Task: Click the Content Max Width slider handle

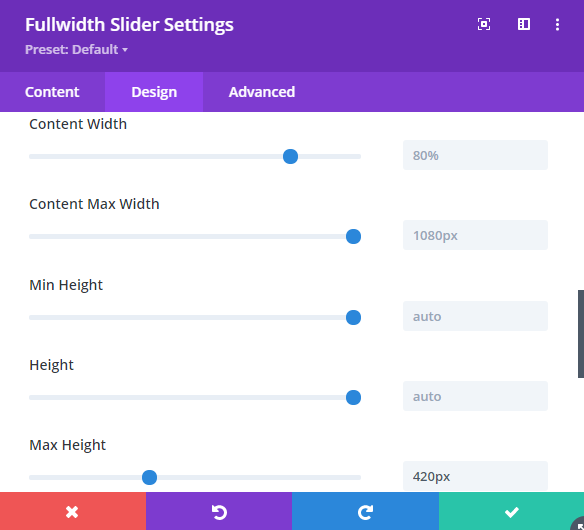Action: [353, 237]
